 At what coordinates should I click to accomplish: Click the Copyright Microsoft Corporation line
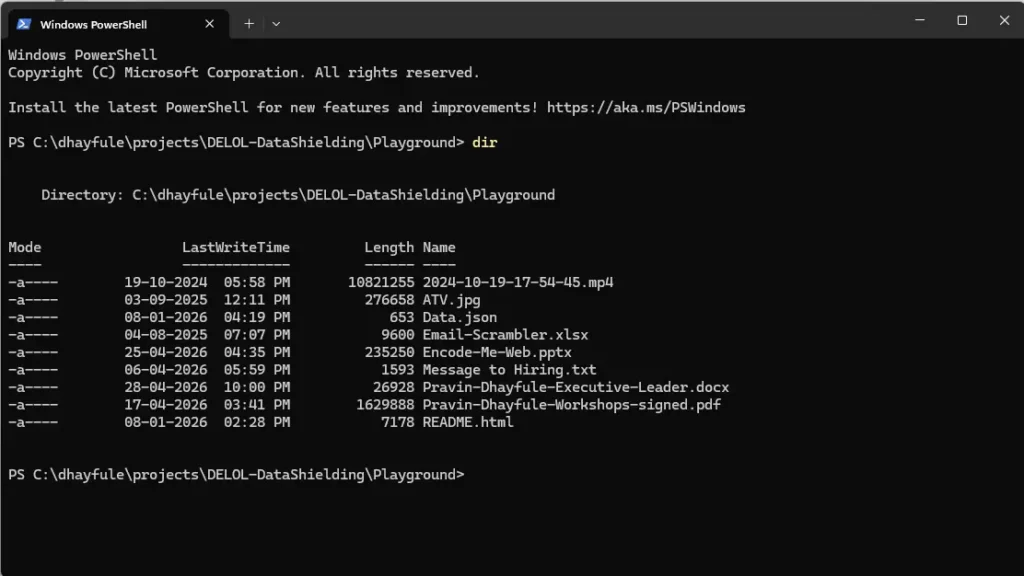click(x=244, y=72)
